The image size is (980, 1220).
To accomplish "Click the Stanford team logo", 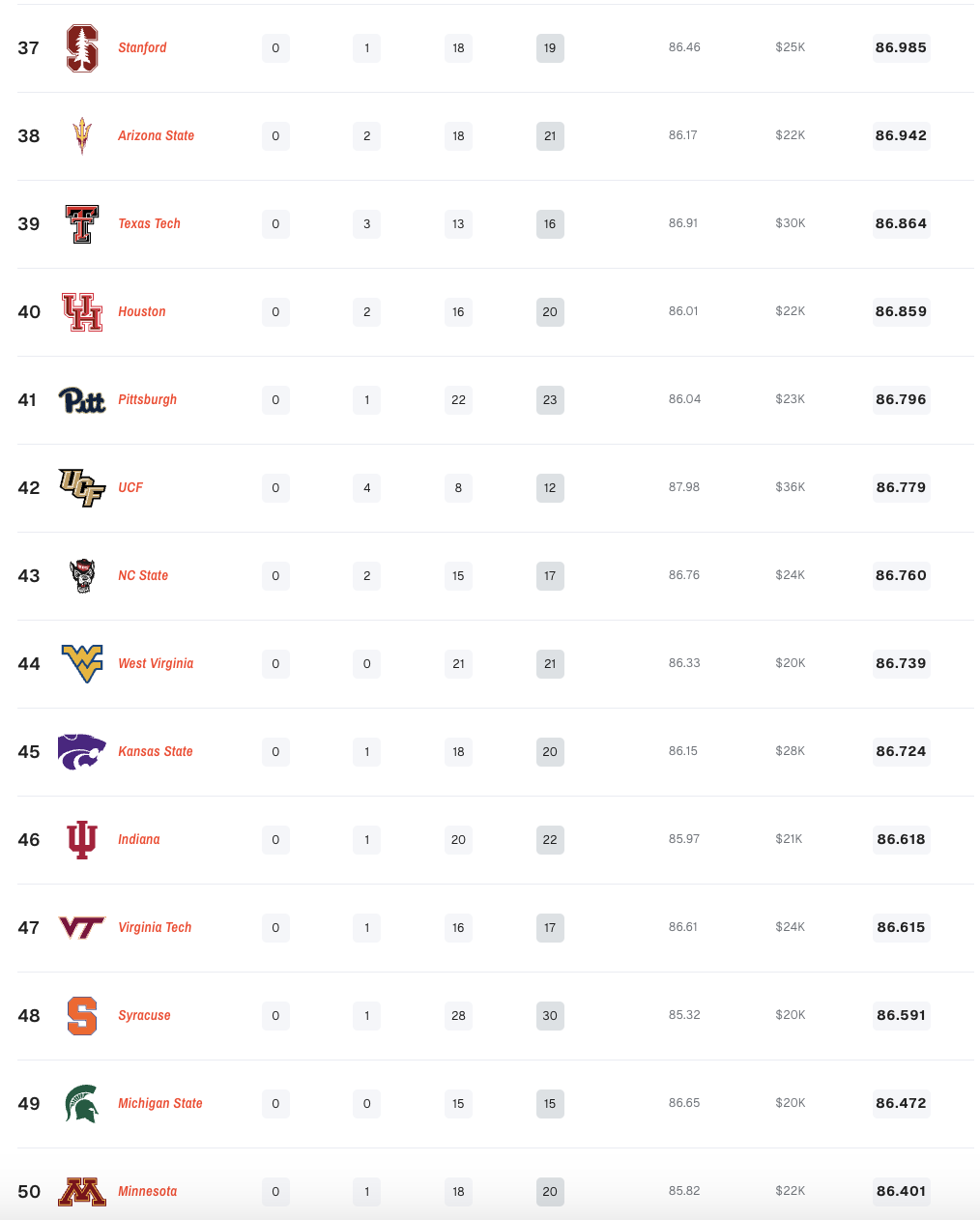I will pyautogui.click(x=82, y=48).
